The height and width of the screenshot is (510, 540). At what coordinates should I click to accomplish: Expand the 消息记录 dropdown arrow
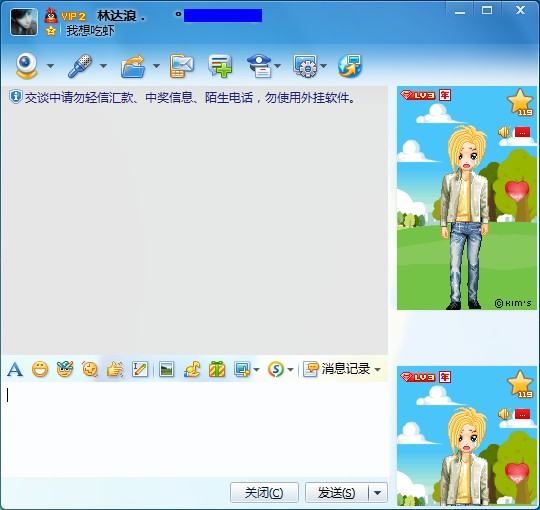377,370
